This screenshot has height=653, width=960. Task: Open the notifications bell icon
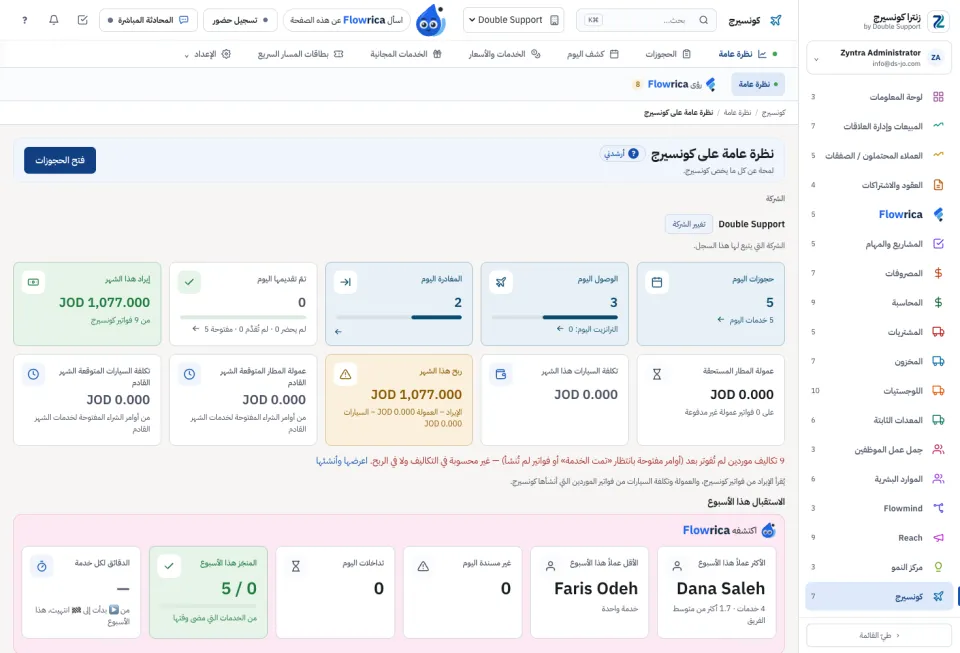click(54, 20)
